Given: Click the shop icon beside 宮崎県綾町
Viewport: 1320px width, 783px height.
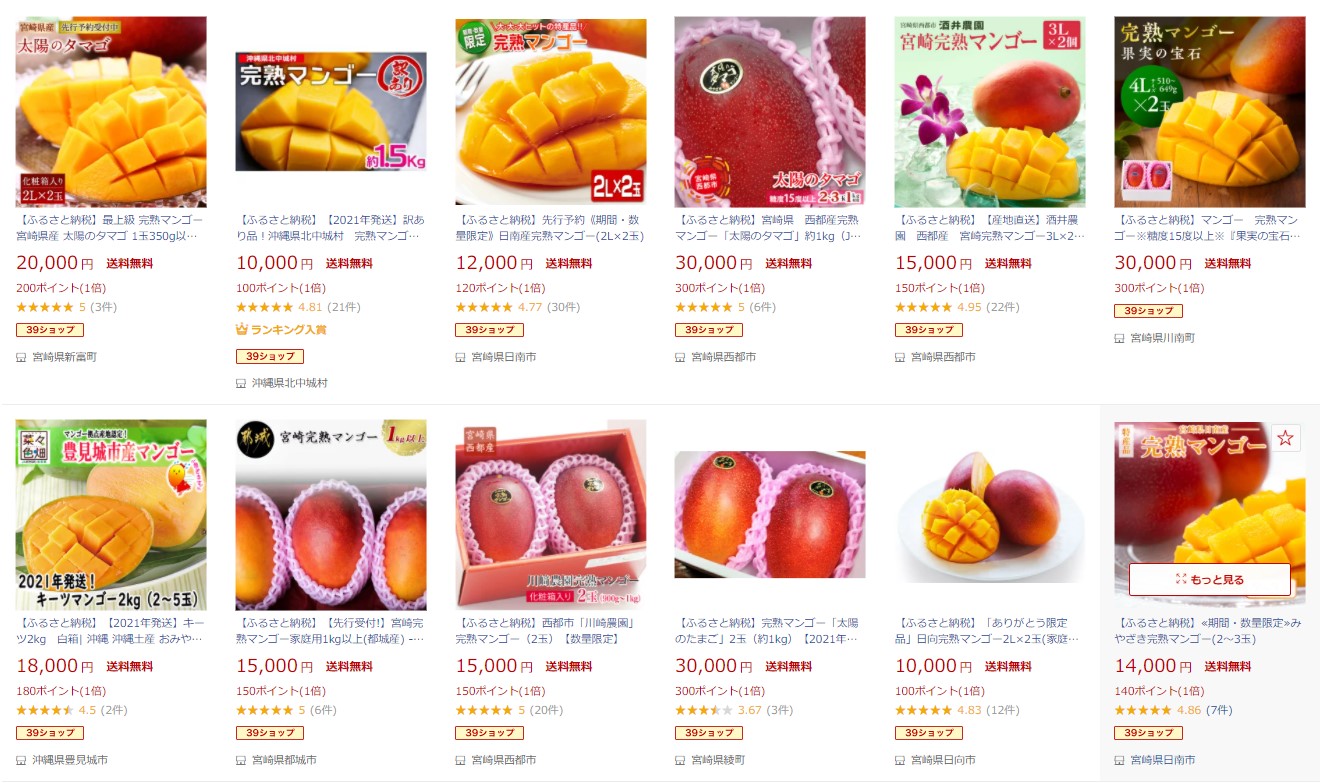Looking at the screenshot, I should (681, 760).
